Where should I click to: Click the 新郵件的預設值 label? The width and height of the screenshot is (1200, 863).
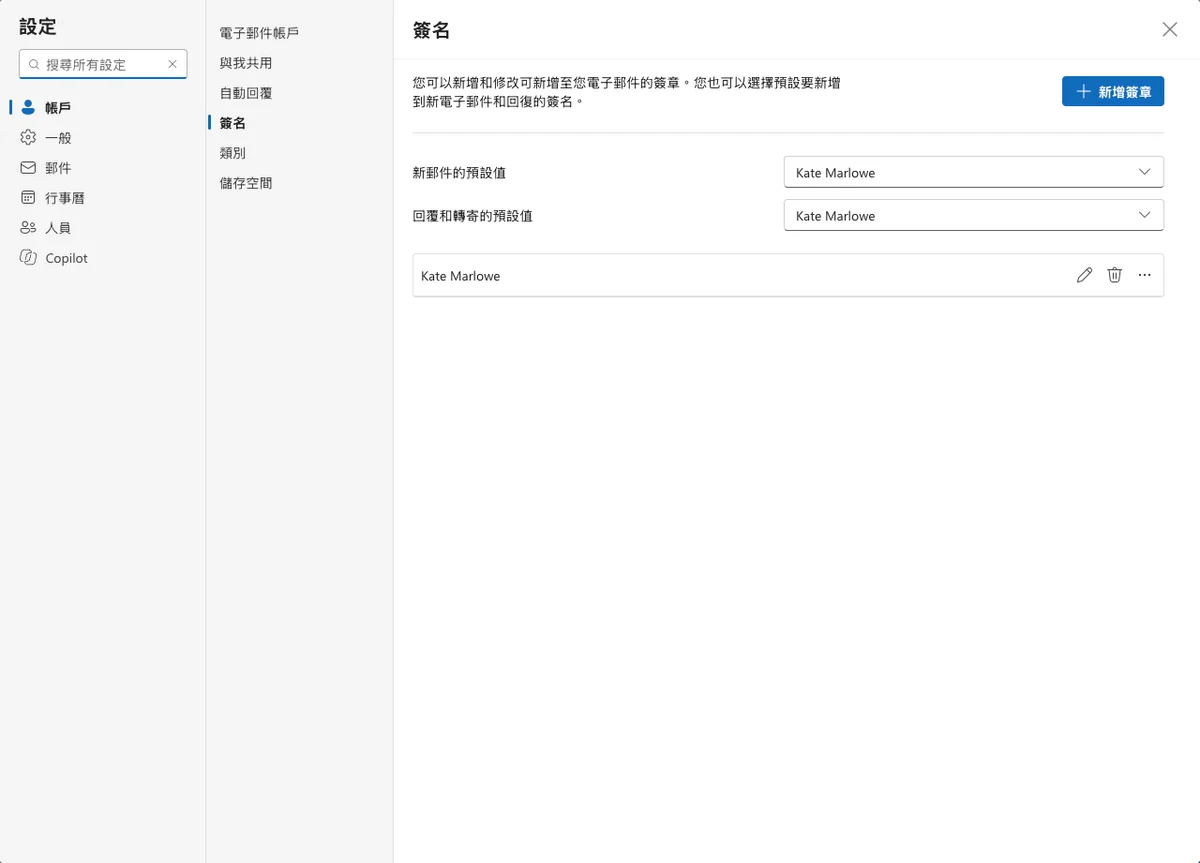(x=459, y=173)
